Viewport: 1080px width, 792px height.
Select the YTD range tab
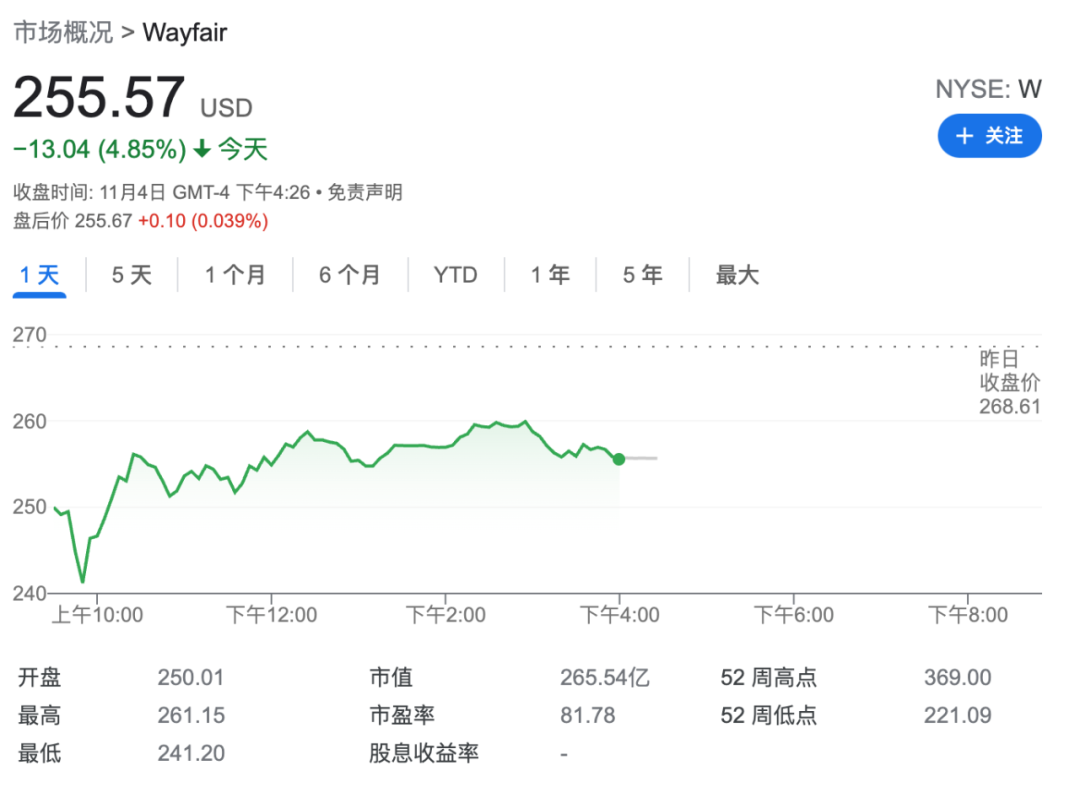click(455, 275)
